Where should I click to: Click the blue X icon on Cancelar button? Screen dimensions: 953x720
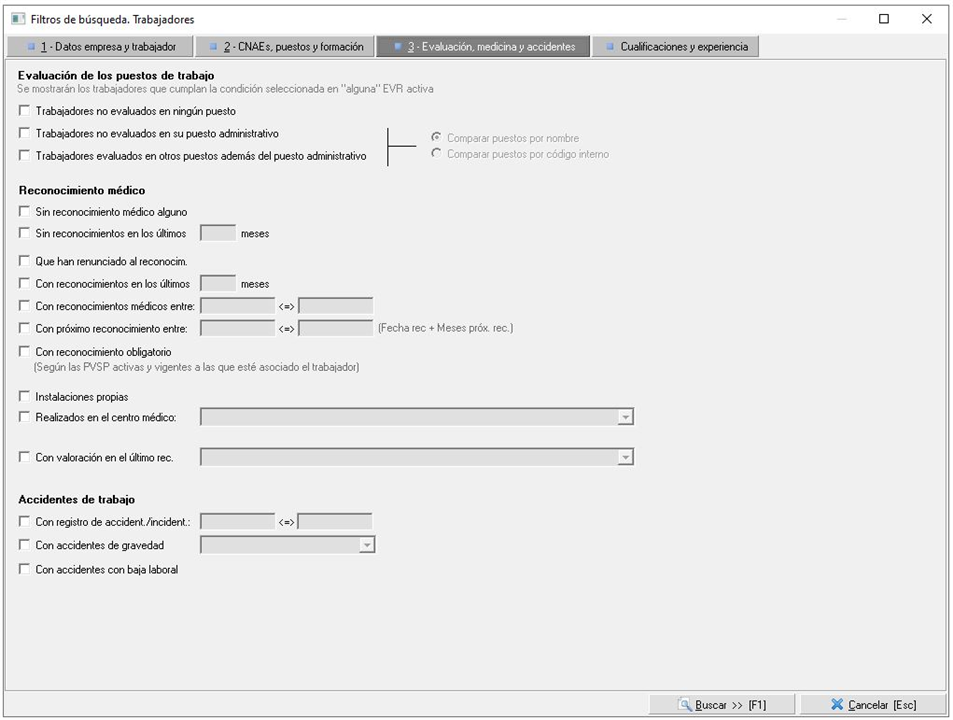coord(837,705)
